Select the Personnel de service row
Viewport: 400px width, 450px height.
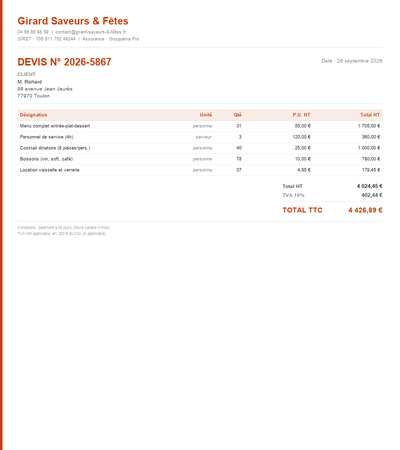pos(200,137)
